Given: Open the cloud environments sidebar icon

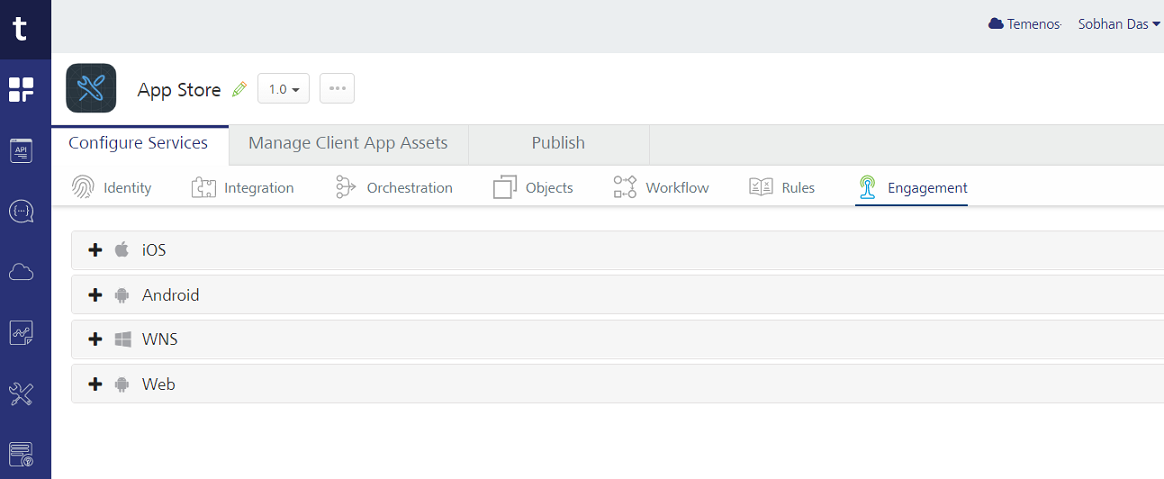Looking at the screenshot, I should 21,272.
